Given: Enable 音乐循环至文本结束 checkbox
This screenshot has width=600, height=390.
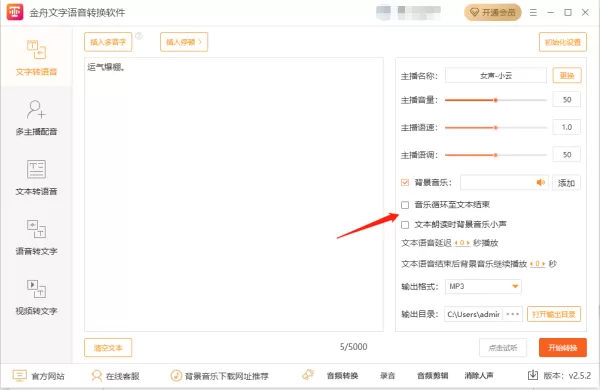Looking at the screenshot, I should (405, 205).
